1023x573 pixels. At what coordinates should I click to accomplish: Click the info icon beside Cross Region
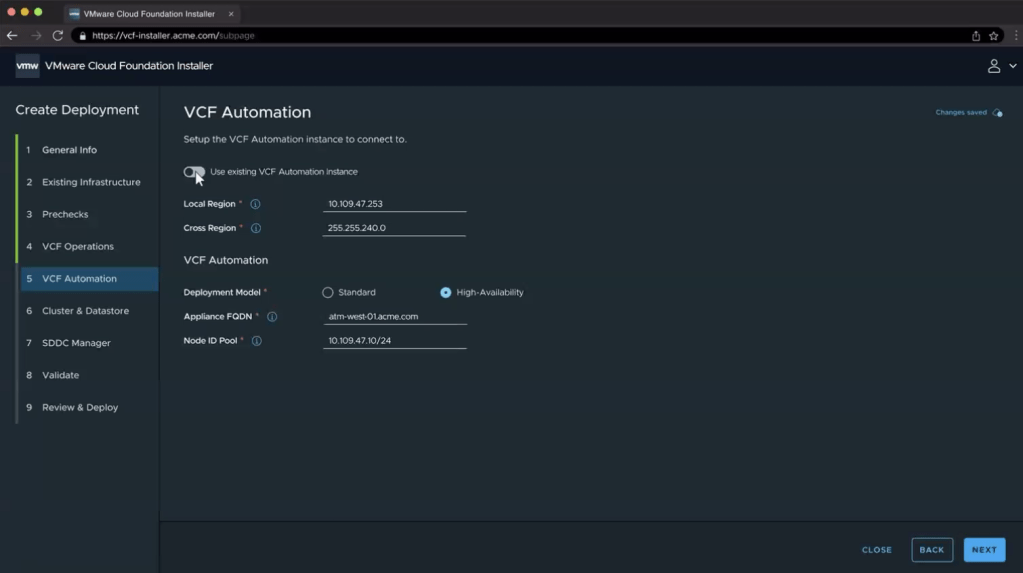255,228
